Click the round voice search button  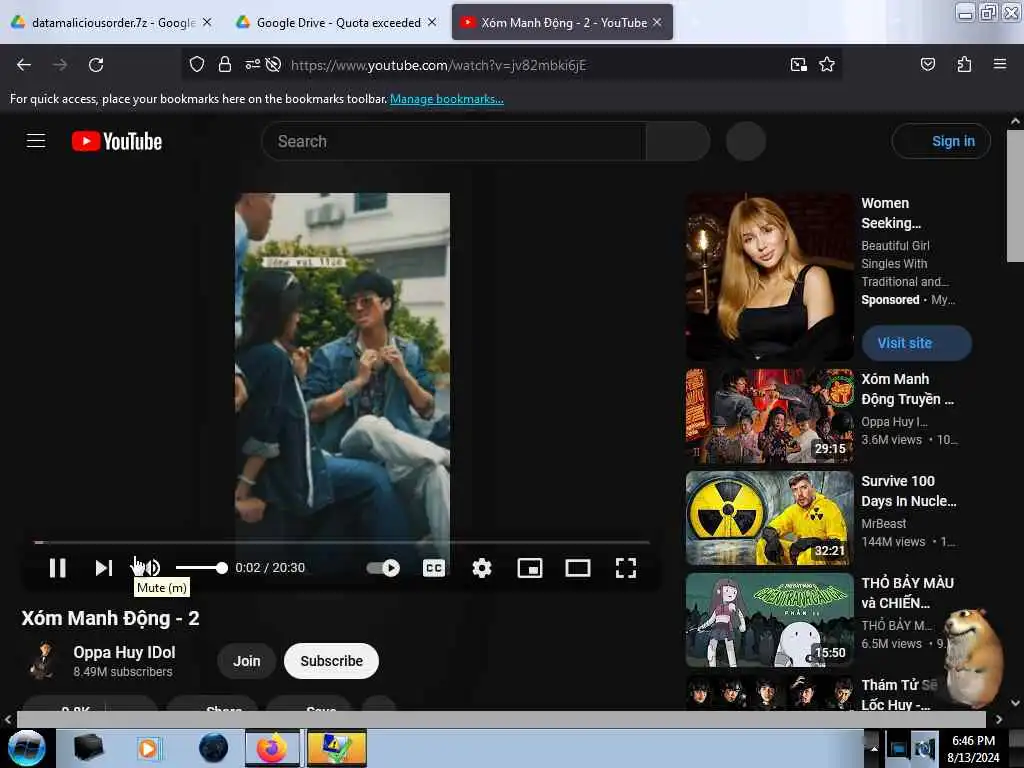[746, 141]
